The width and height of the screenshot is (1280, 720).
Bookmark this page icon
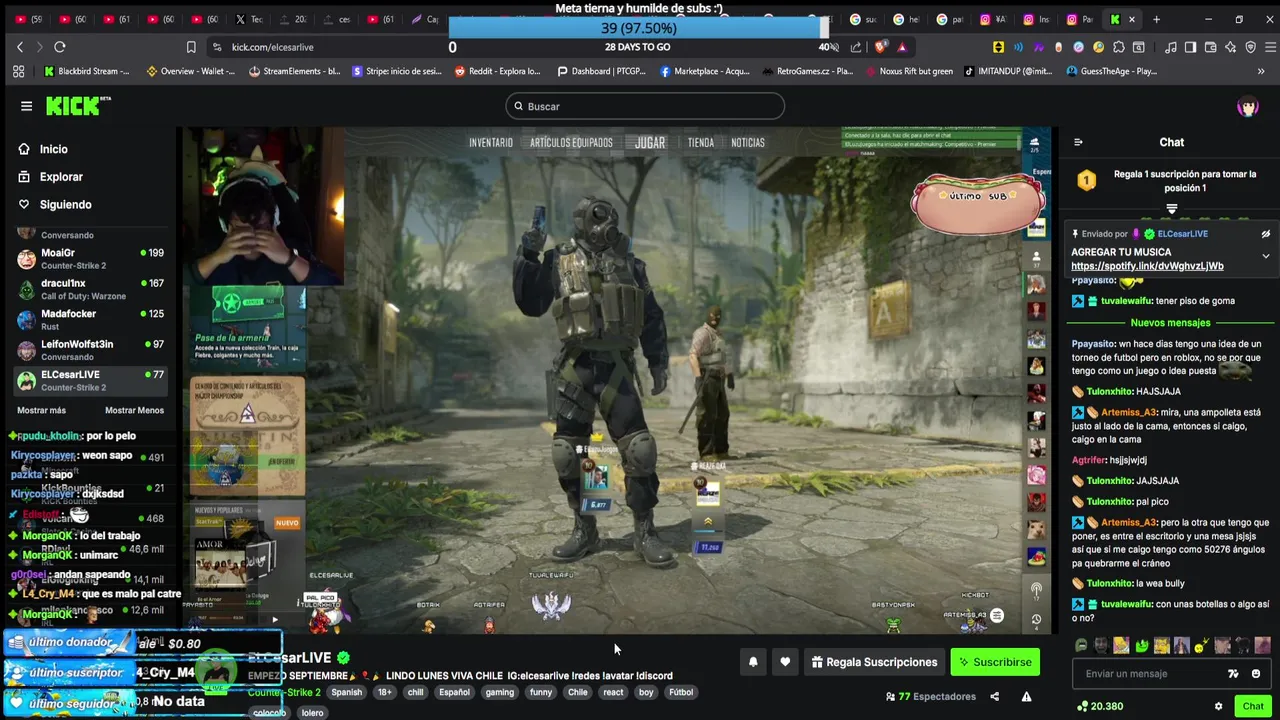pyautogui.click(x=191, y=47)
